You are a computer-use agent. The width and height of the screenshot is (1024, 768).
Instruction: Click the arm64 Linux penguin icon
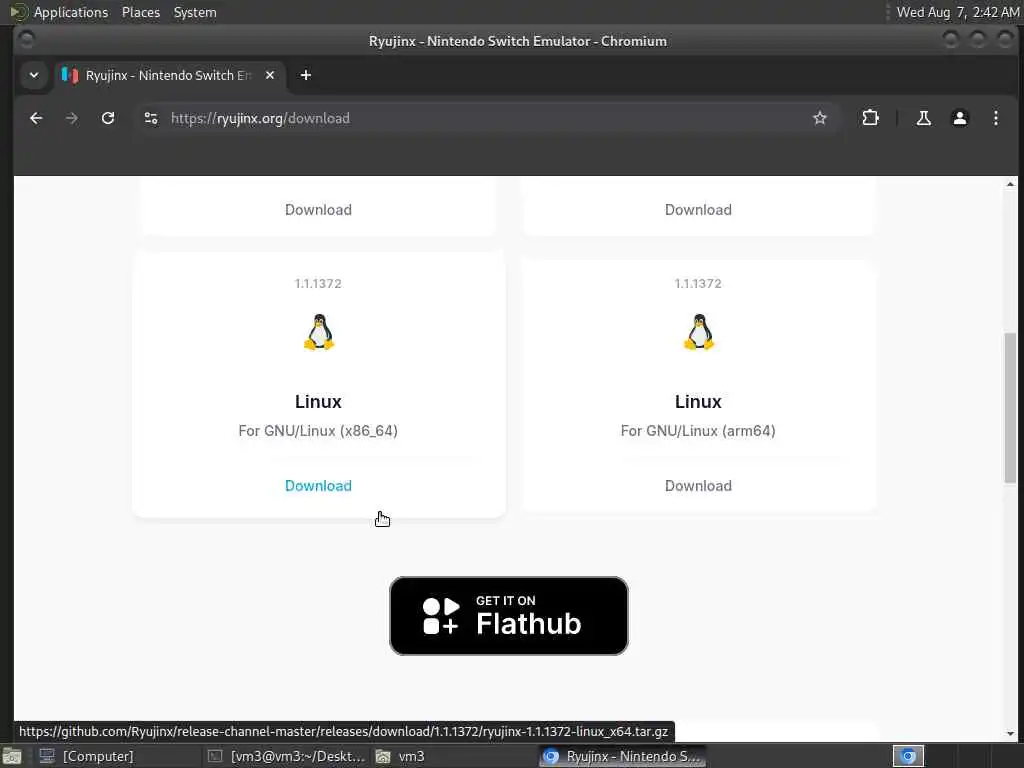click(x=699, y=332)
